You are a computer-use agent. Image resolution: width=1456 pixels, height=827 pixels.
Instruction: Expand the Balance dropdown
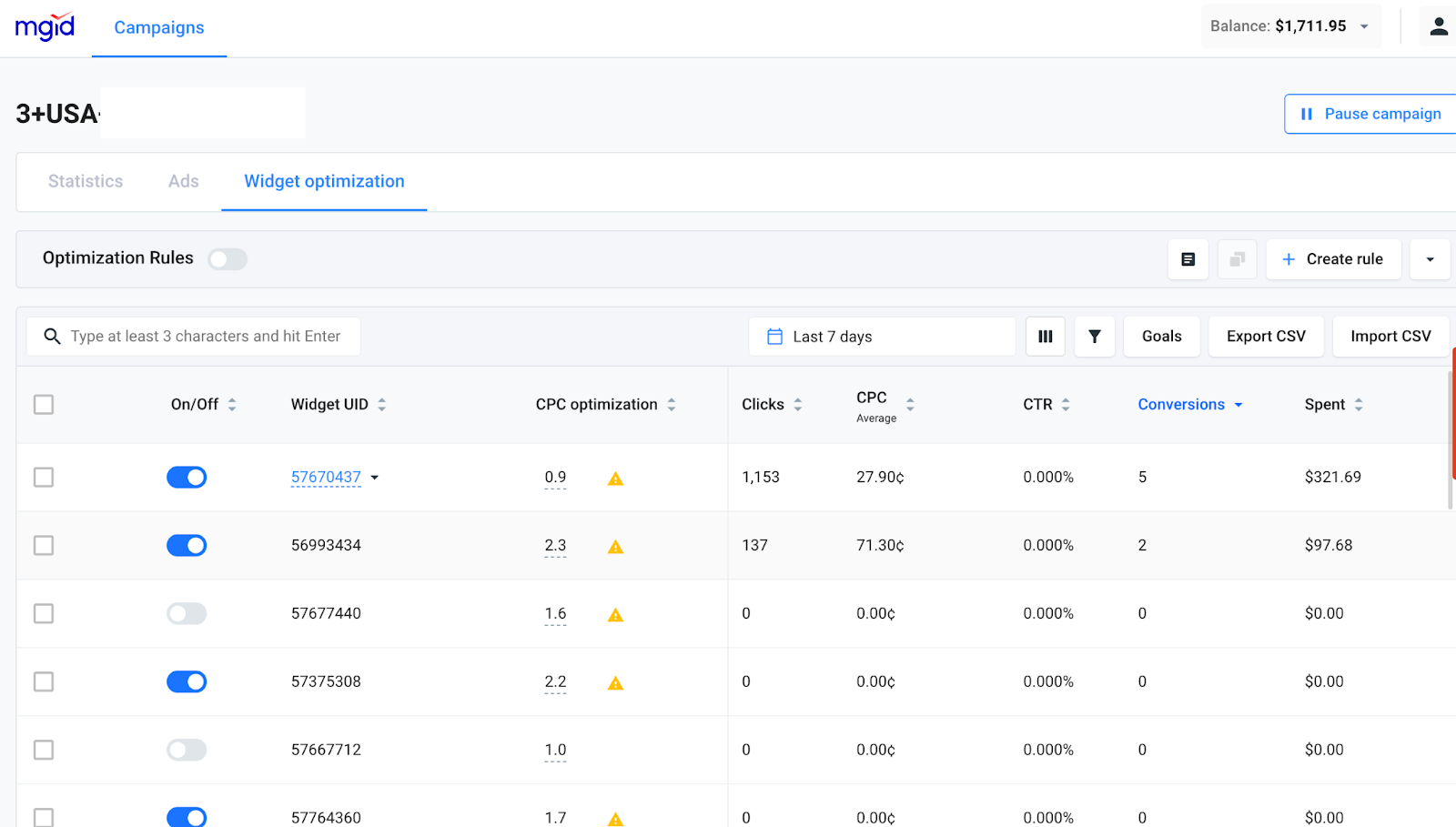click(x=1364, y=26)
